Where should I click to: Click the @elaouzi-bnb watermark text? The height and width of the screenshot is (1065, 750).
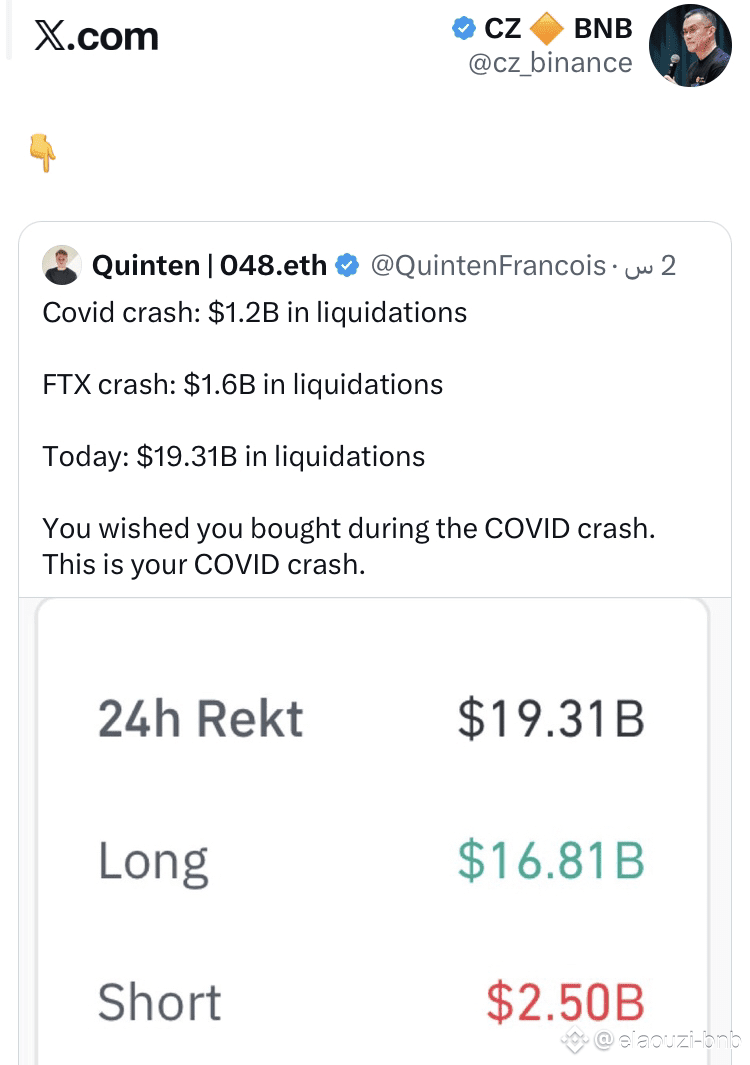pyautogui.click(x=667, y=1041)
